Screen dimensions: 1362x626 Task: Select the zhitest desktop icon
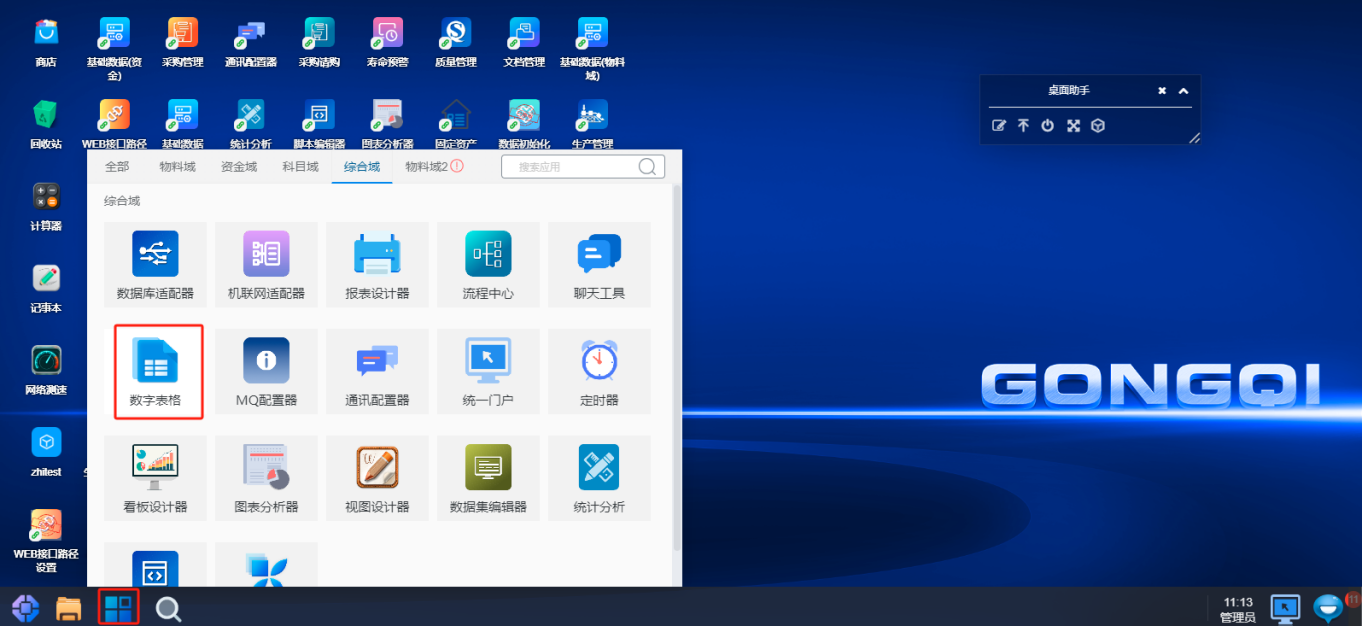[x=46, y=452]
